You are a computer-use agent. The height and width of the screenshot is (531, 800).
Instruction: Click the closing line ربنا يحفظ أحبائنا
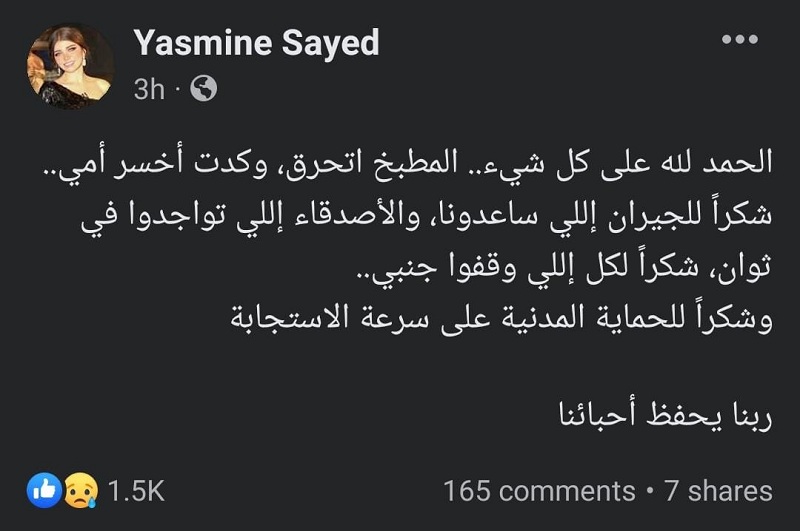665,415
